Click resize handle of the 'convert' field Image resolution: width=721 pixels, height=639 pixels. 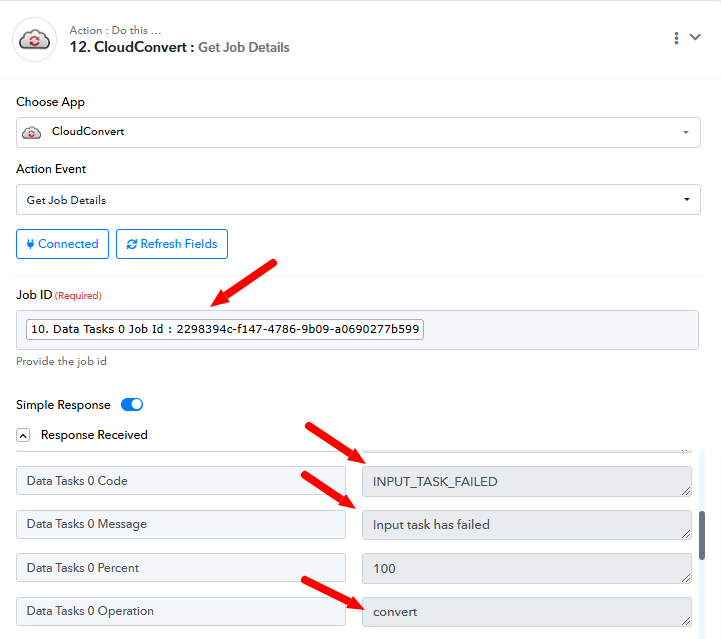coord(686,621)
